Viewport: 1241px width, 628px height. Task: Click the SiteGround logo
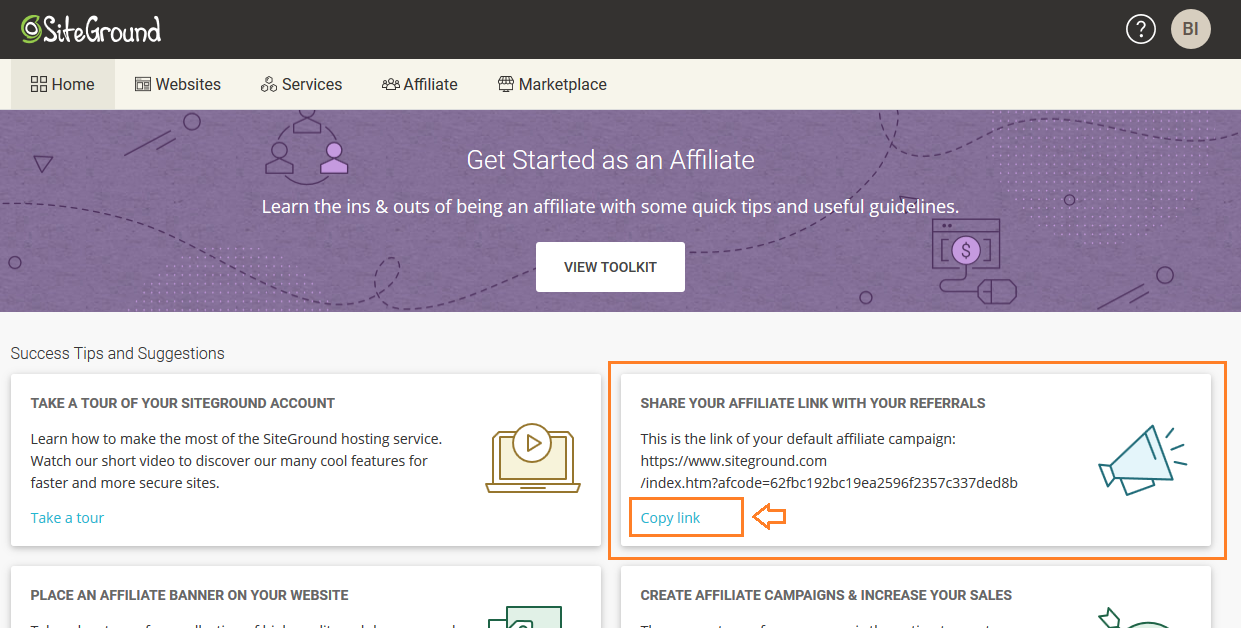[91, 29]
